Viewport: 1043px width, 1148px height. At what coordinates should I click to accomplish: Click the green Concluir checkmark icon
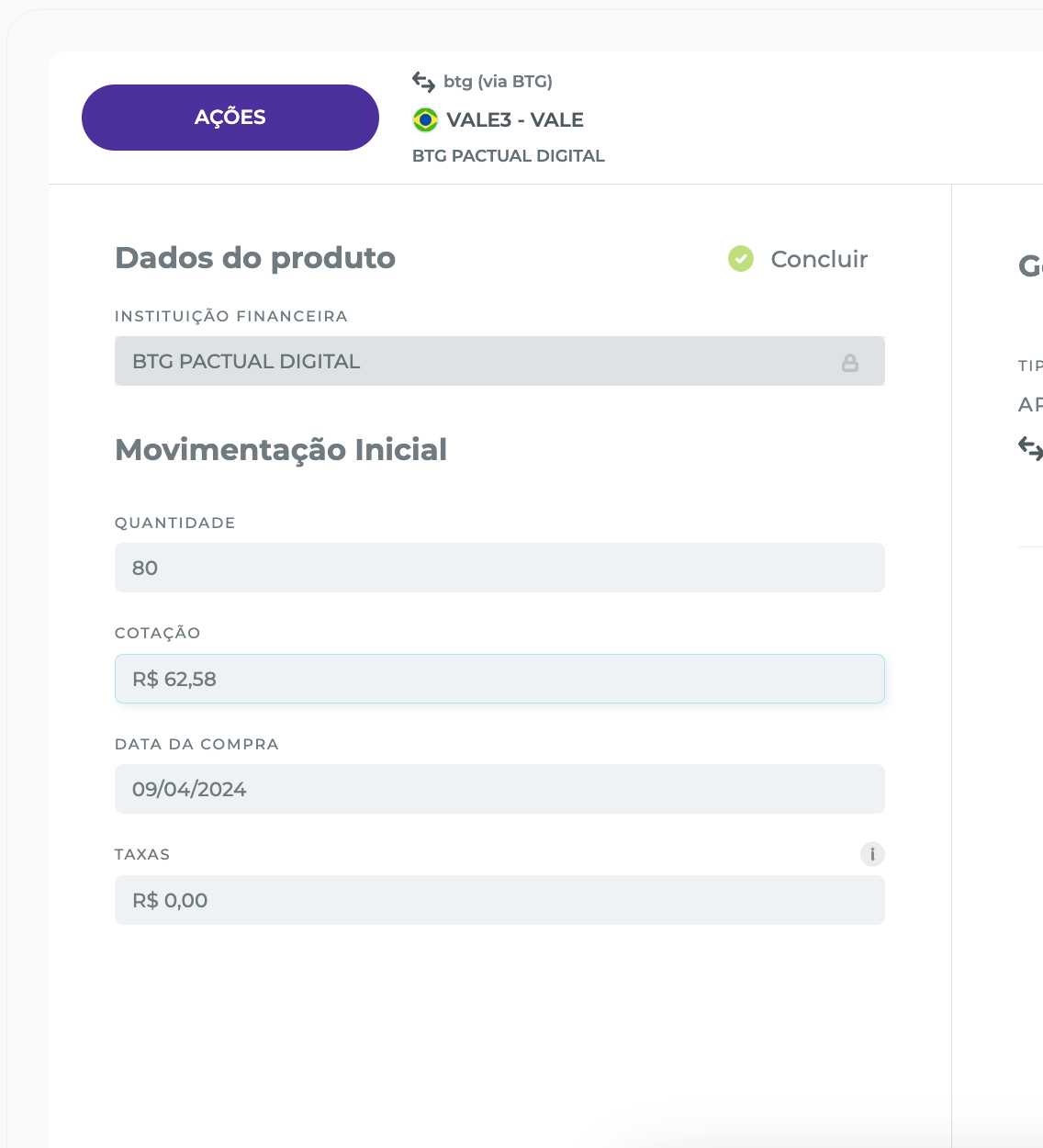(741, 259)
